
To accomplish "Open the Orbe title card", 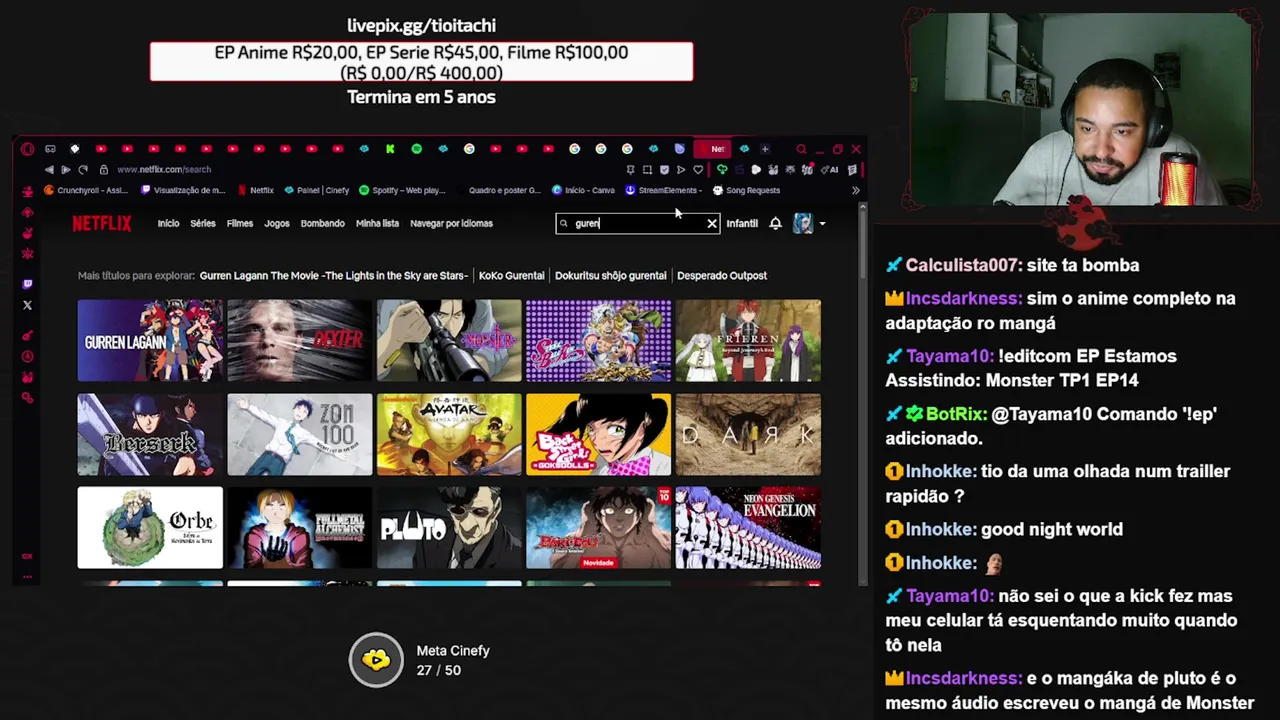I will click(150, 527).
